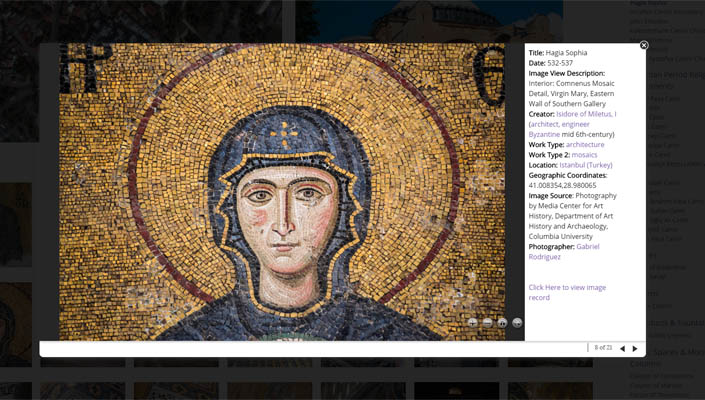The image size is (705, 400).
Task: Select the architecture work type link
Action: 585,144
